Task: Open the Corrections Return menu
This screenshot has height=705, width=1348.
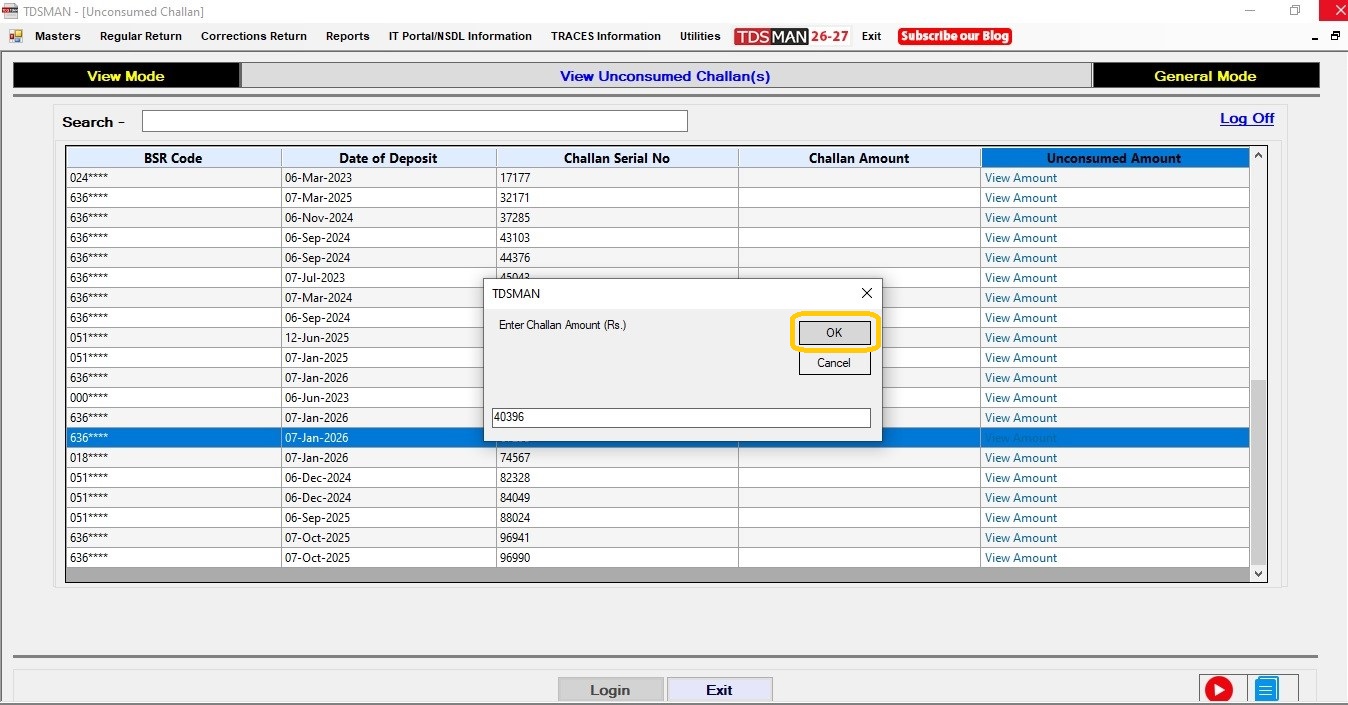Action: (x=253, y=36)
